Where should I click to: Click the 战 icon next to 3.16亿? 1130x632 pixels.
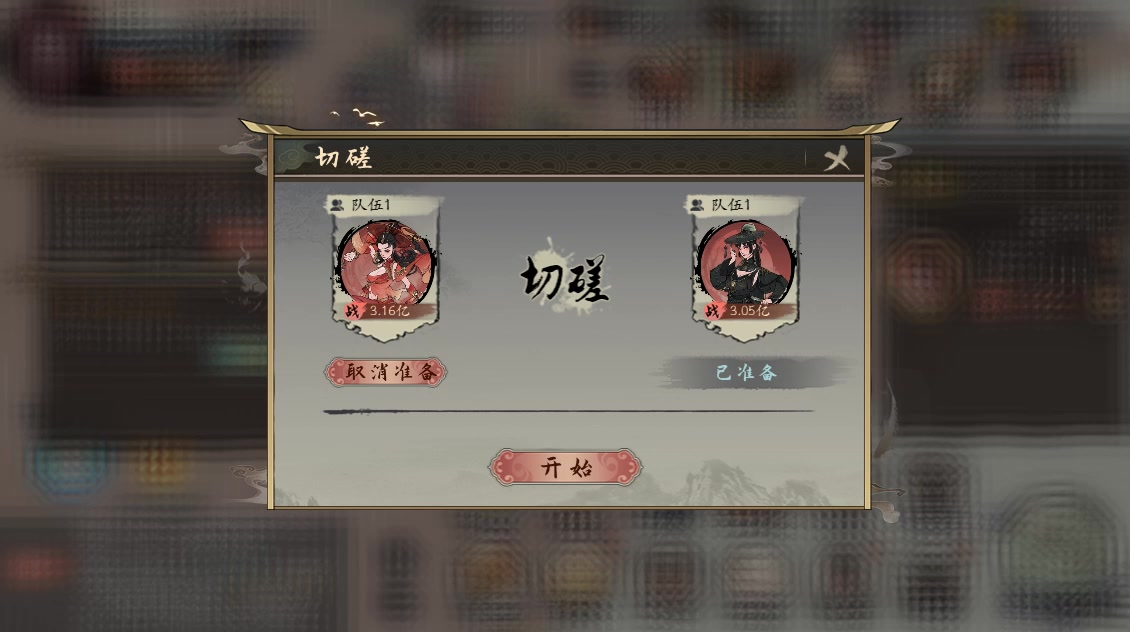click(352, 311)
